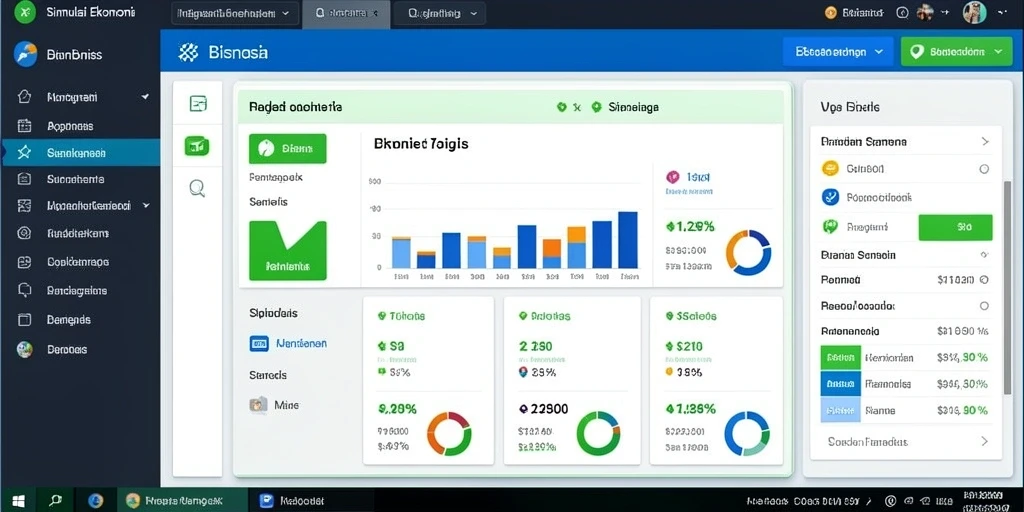Click the Ruddetakam target icon in the sidebar
Viewport: 1024px width, 512px height.
[24, 232]
